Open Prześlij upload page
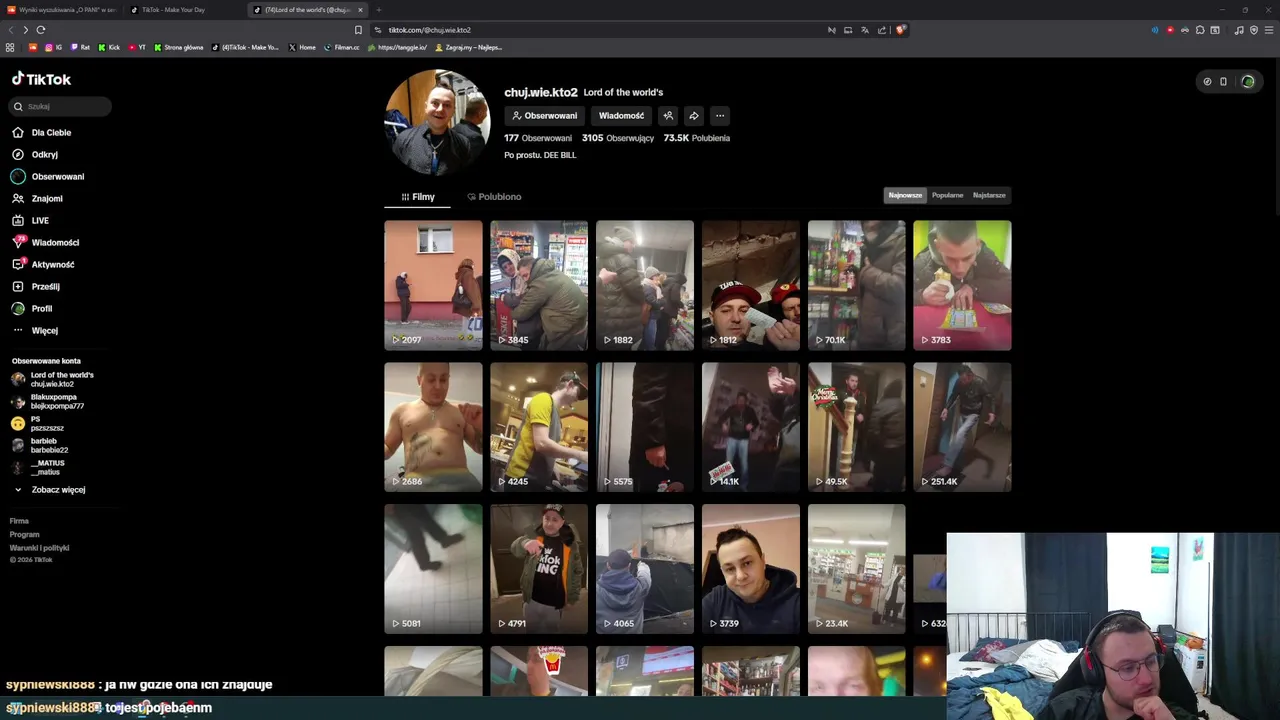Viewport: 1280px width, 720px height. 36,286
